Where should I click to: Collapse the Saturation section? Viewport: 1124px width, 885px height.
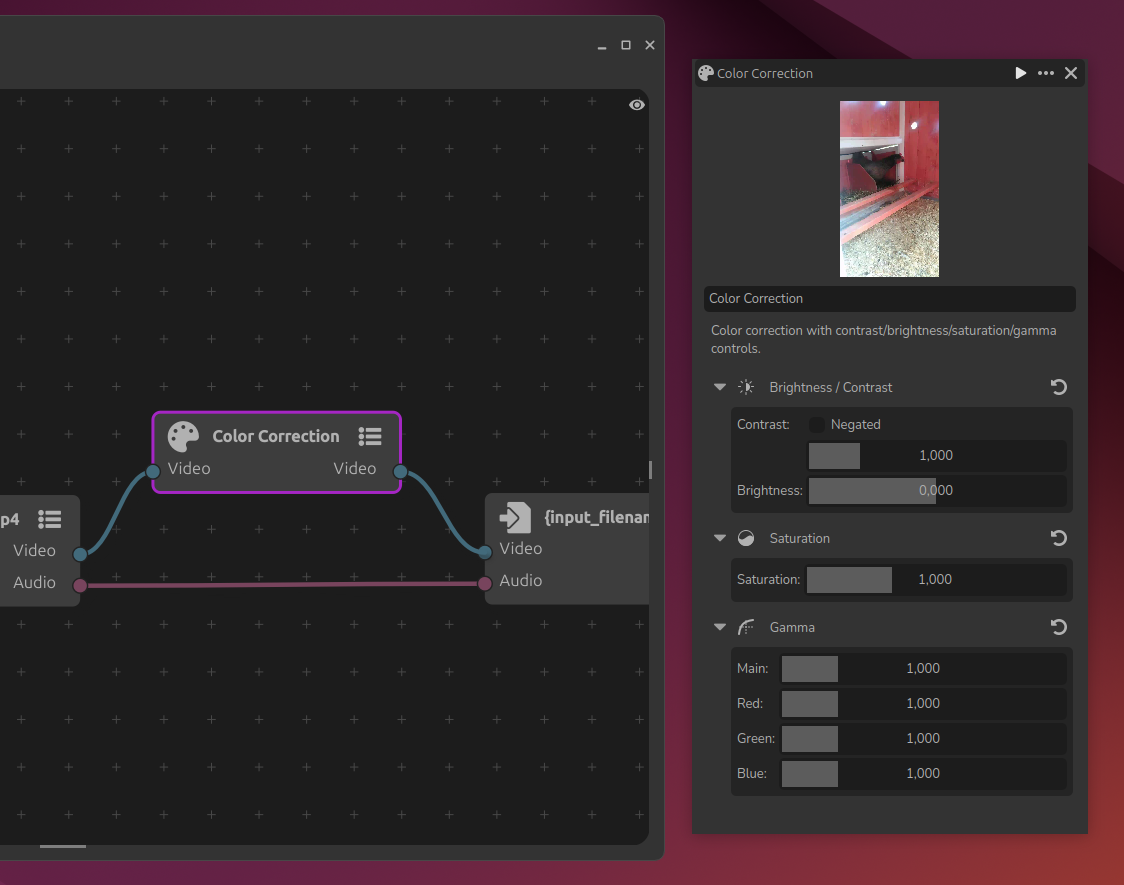[720, 538]
